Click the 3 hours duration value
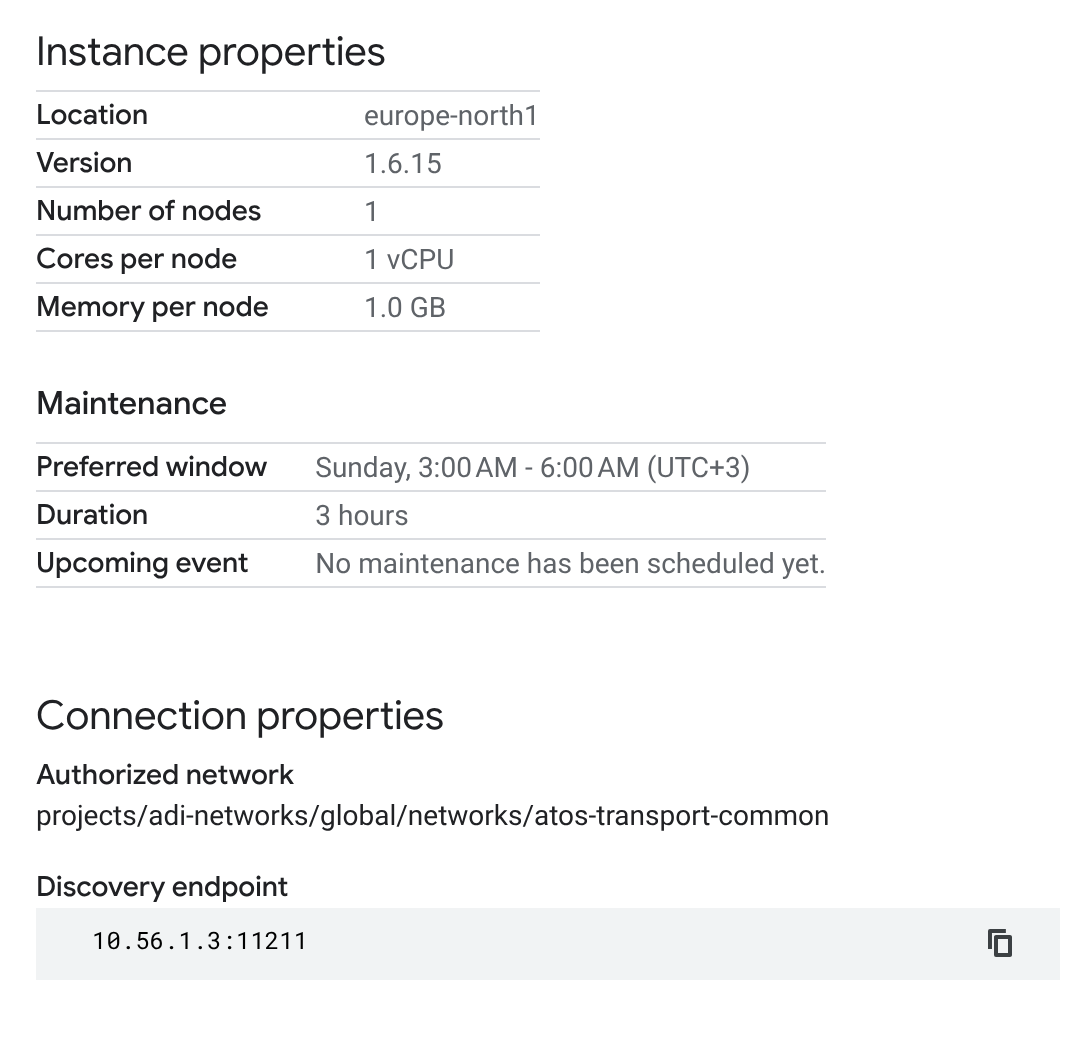This screenshot has height=1048, width=1070. tap(362, 516)
